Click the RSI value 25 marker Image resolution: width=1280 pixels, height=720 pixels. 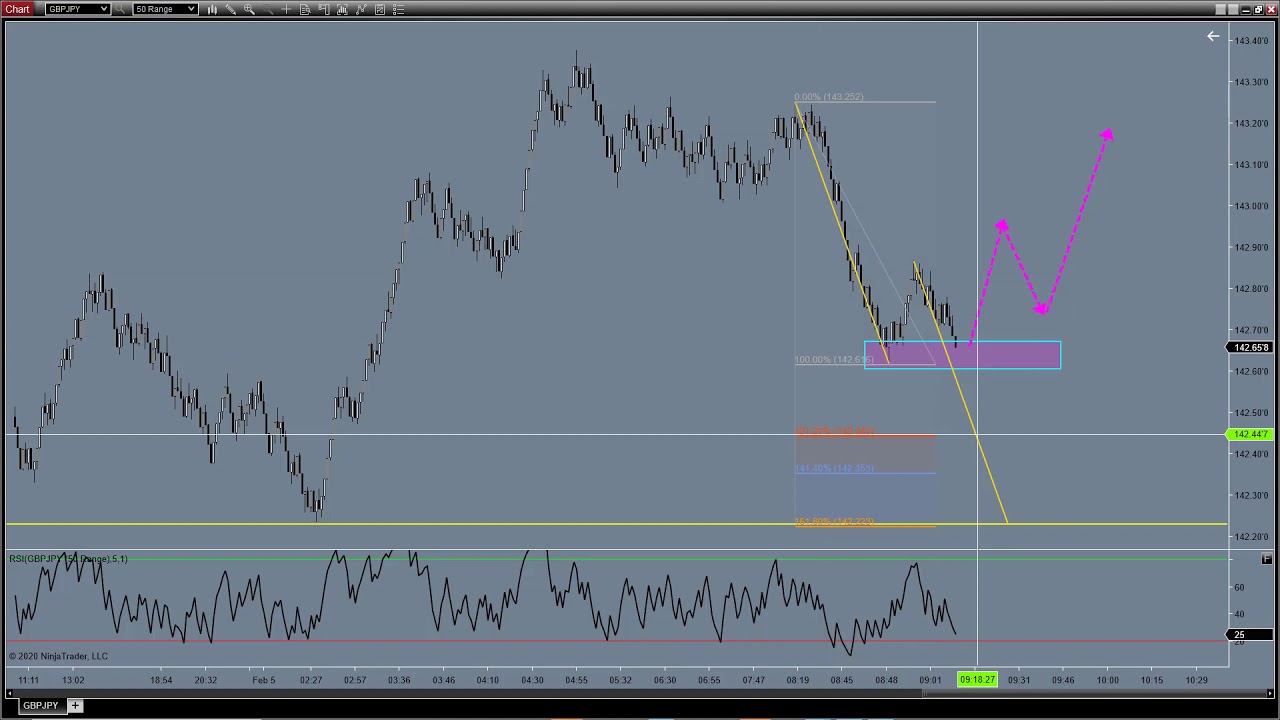(x=1249, y=635)
